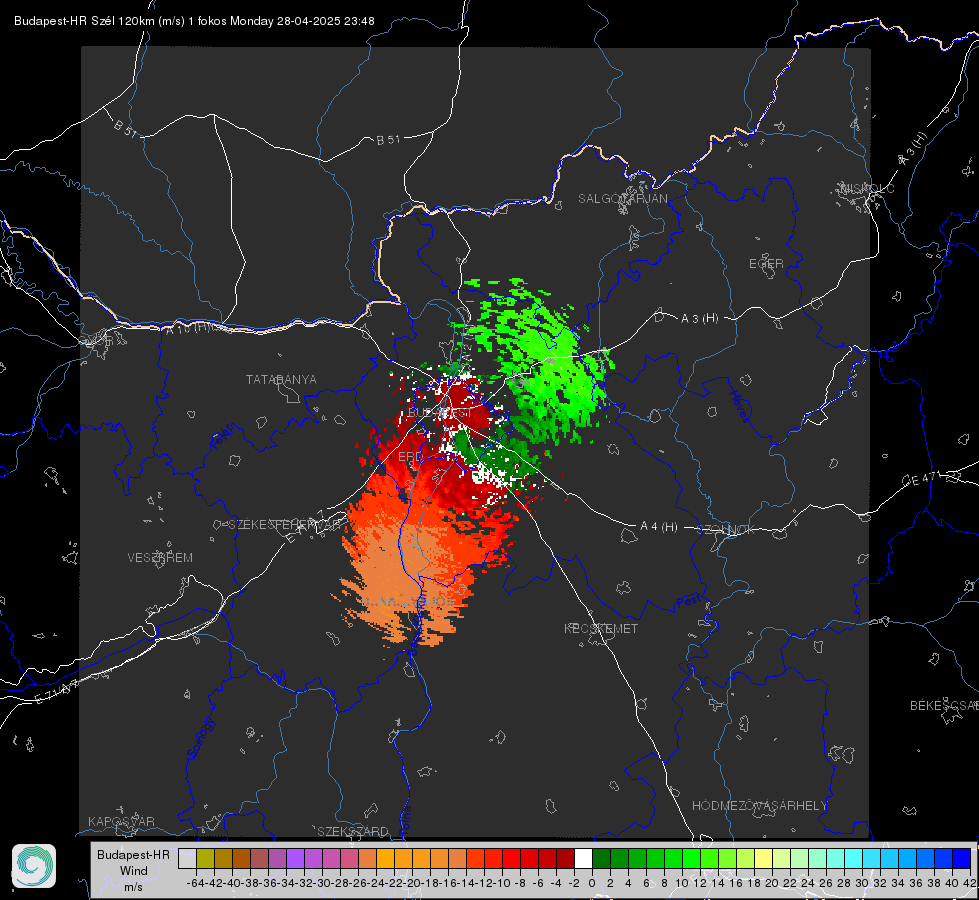Click the yellow legend swatch above 18
The width and height of the screenshot is (979, 900).
click(764, 858)
